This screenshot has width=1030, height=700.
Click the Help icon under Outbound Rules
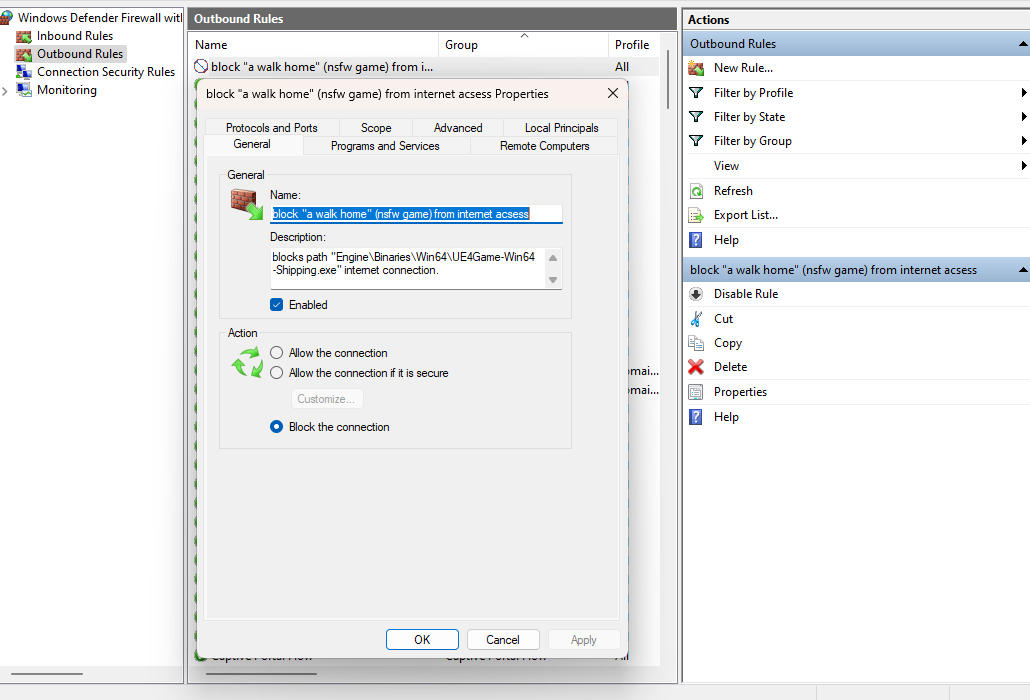click(x=696, y=240)
